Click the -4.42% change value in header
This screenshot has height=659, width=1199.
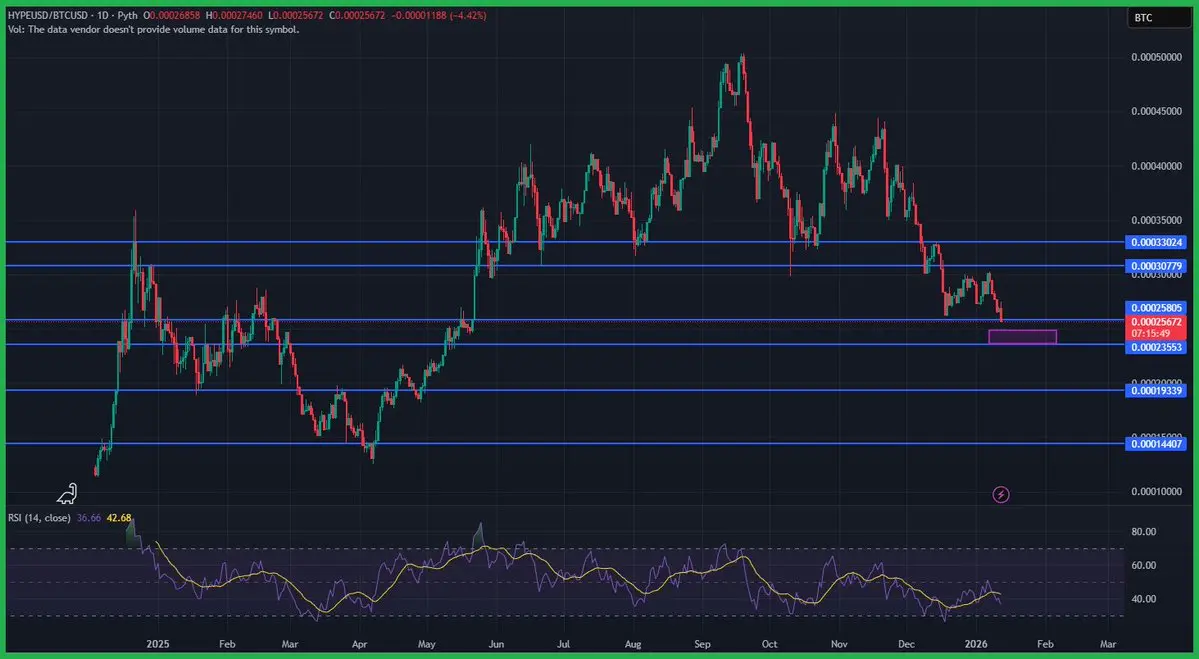[468, 15]
